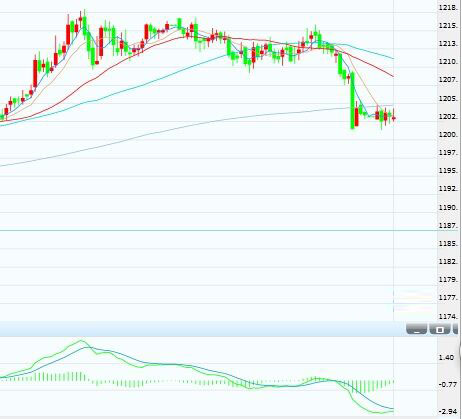
Task: Select the tall red candle rising to 1210 on the left
Action: [35, 73]
